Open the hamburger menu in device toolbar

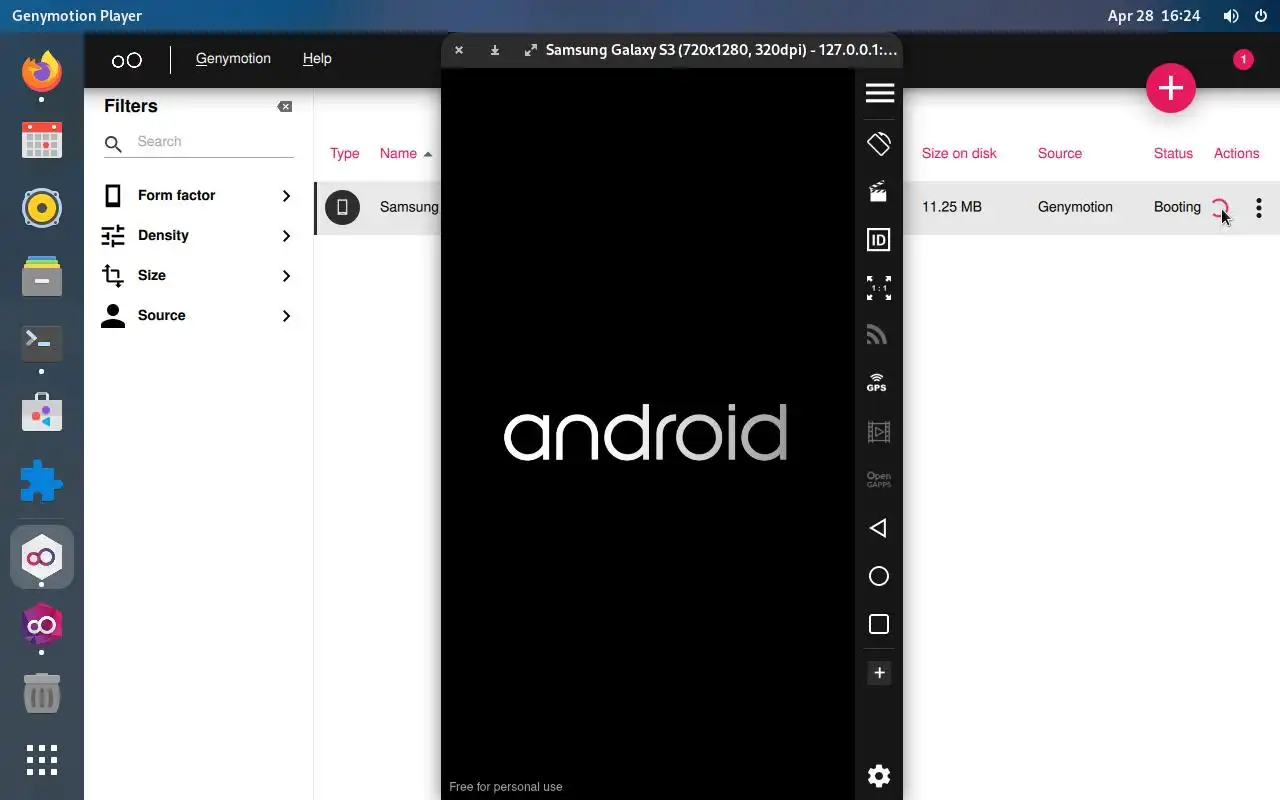pos(879,93)
